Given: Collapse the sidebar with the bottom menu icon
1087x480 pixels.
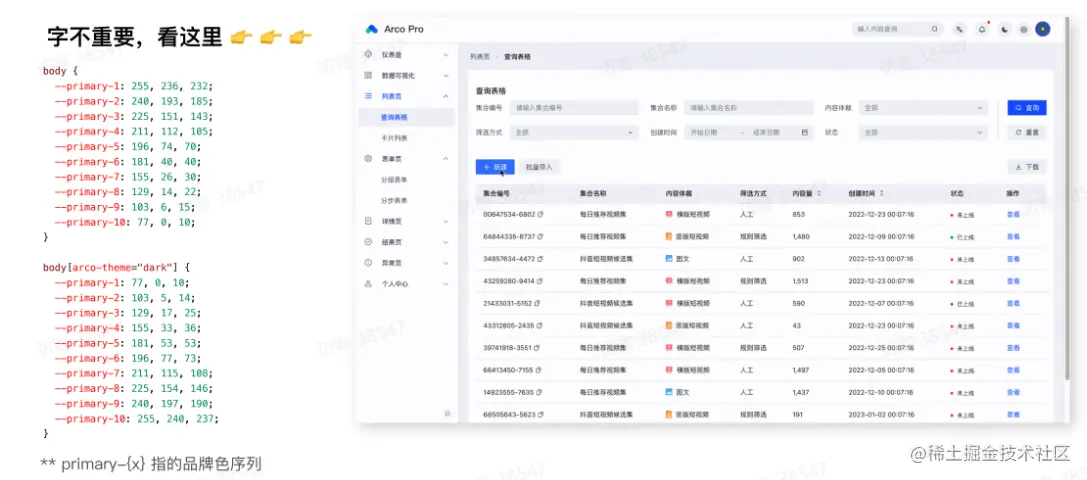Looking at the screenshot, I should click(x=447, y=413).
